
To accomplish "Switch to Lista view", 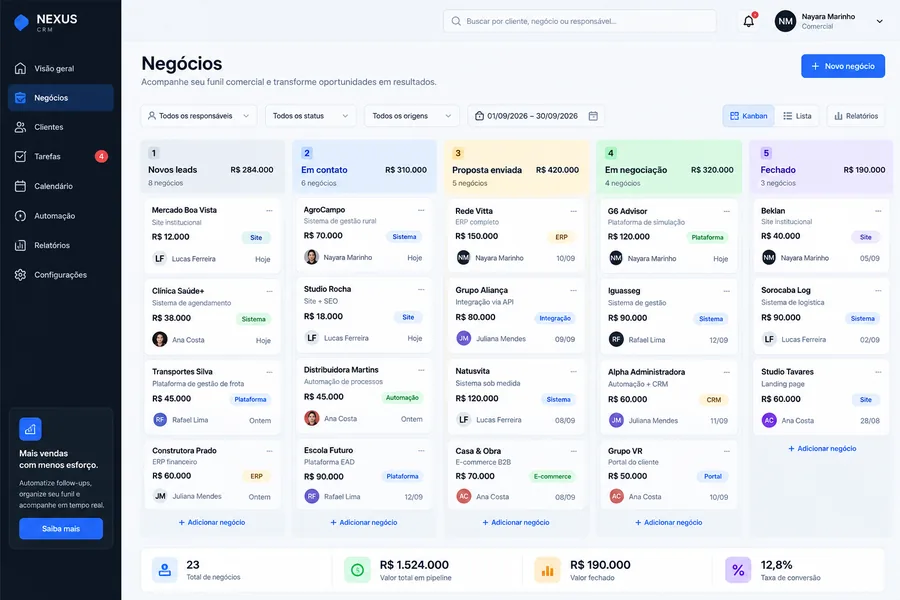I will (x=797, y=116).
